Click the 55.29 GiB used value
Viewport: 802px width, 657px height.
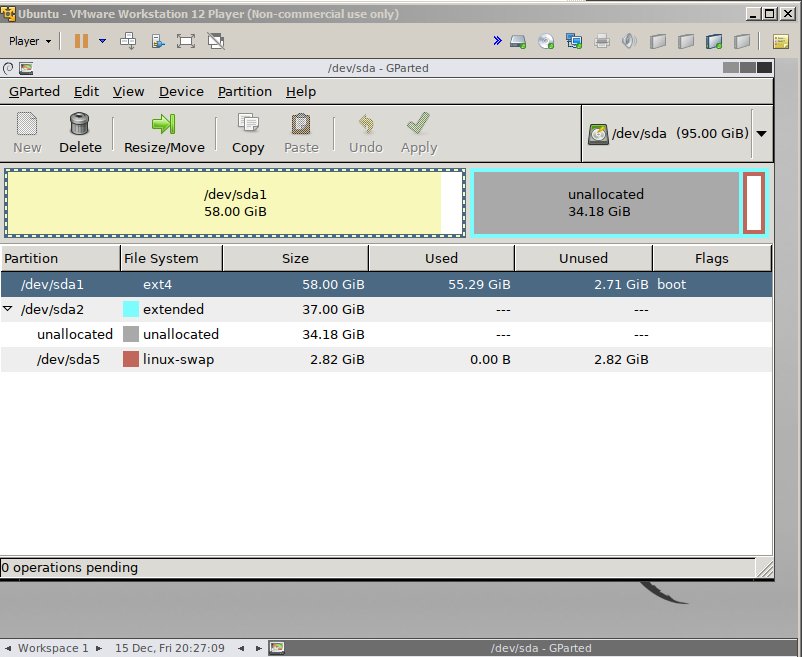click(x=479, y=284)
